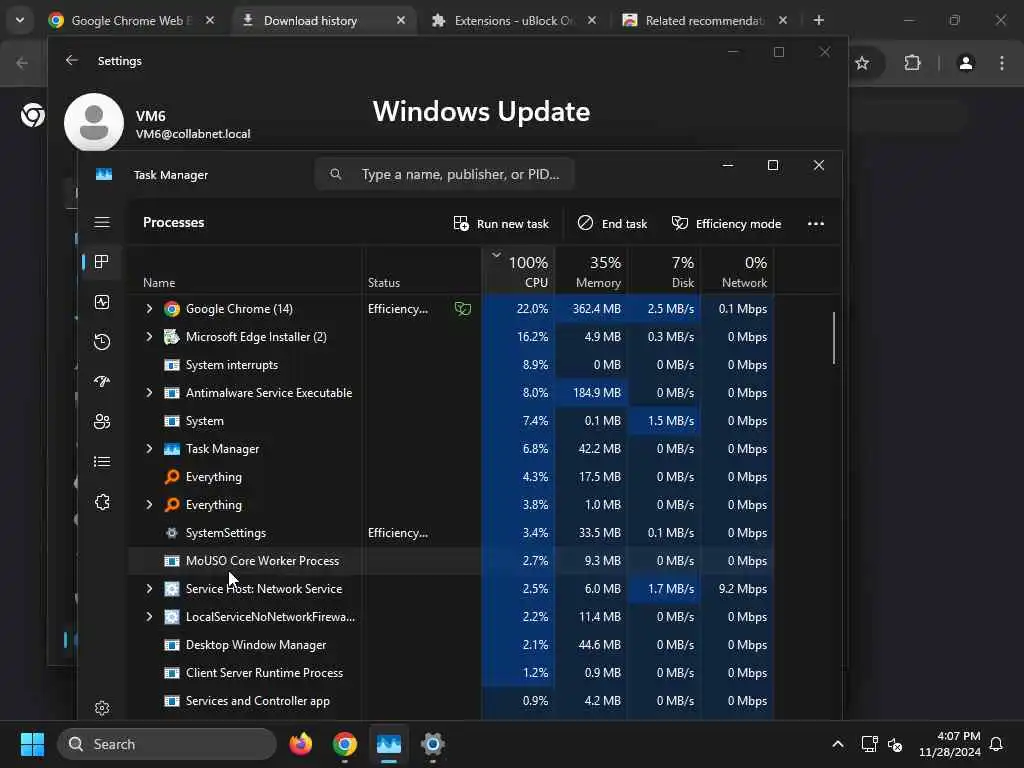Expand Antimalware Service Executable group

point(149,392)
